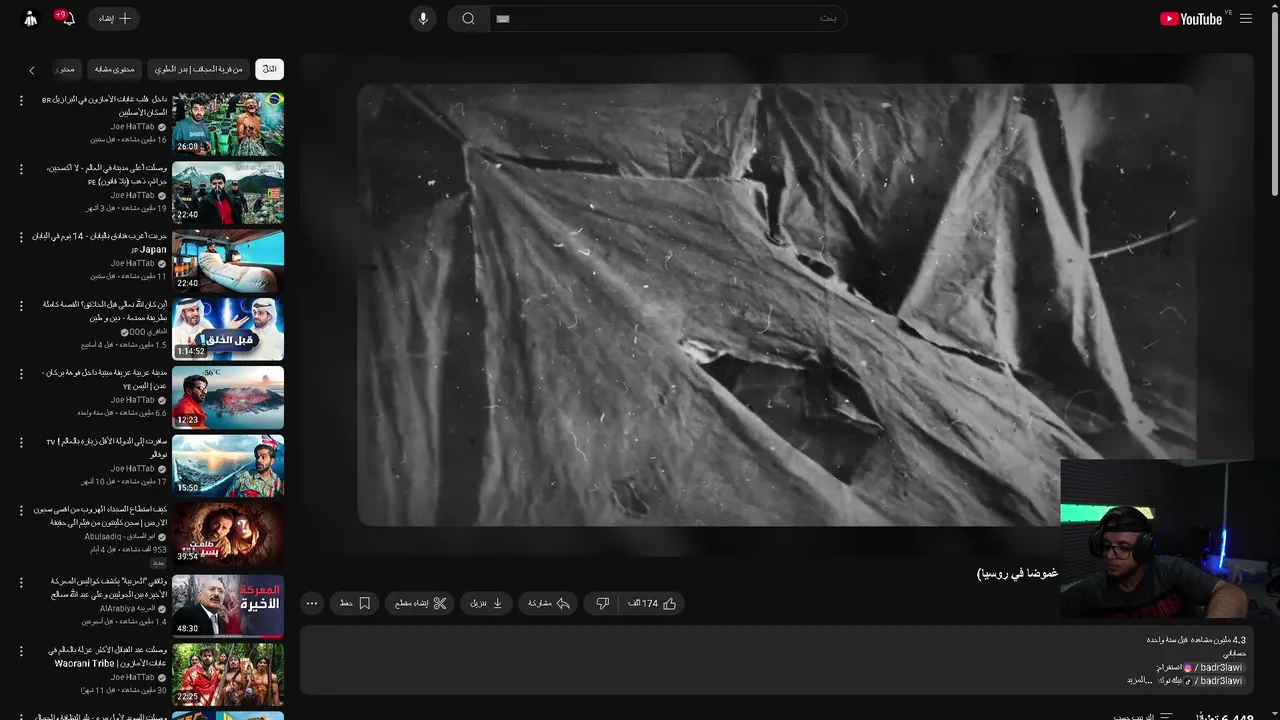The image size is (1280, 720).
Task: Open options menu for the 1:14:52 video
Action: [x=21, y=305]
